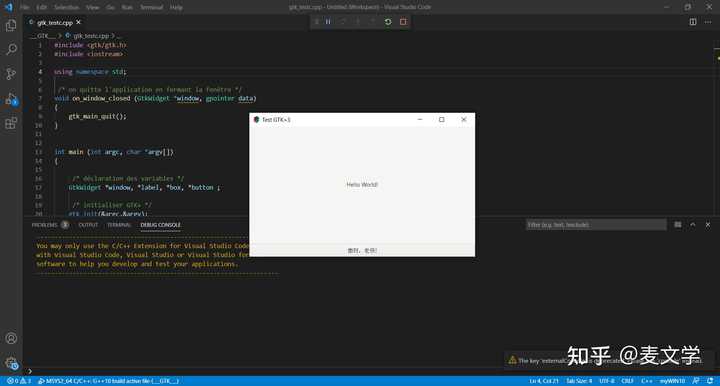
Task: Click the Visual Studio Code logo in title bar
Action: pyautogui.click(x=9, y=7)
